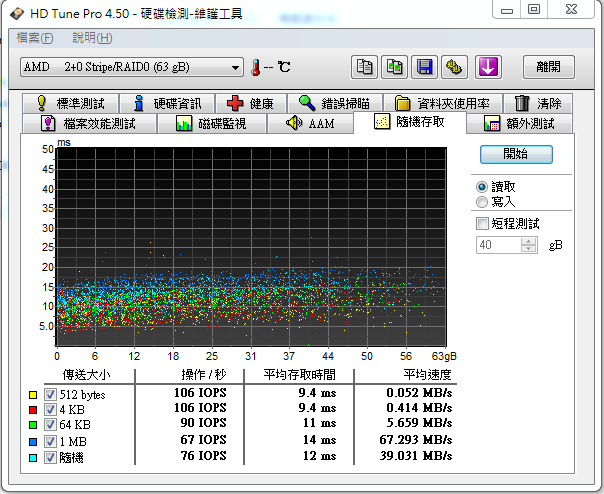This screenshot has height=494, width=604.
Task: Decrease the gB value with down stepper arrow
Action: pyautogui.click(x=528, y=249)
